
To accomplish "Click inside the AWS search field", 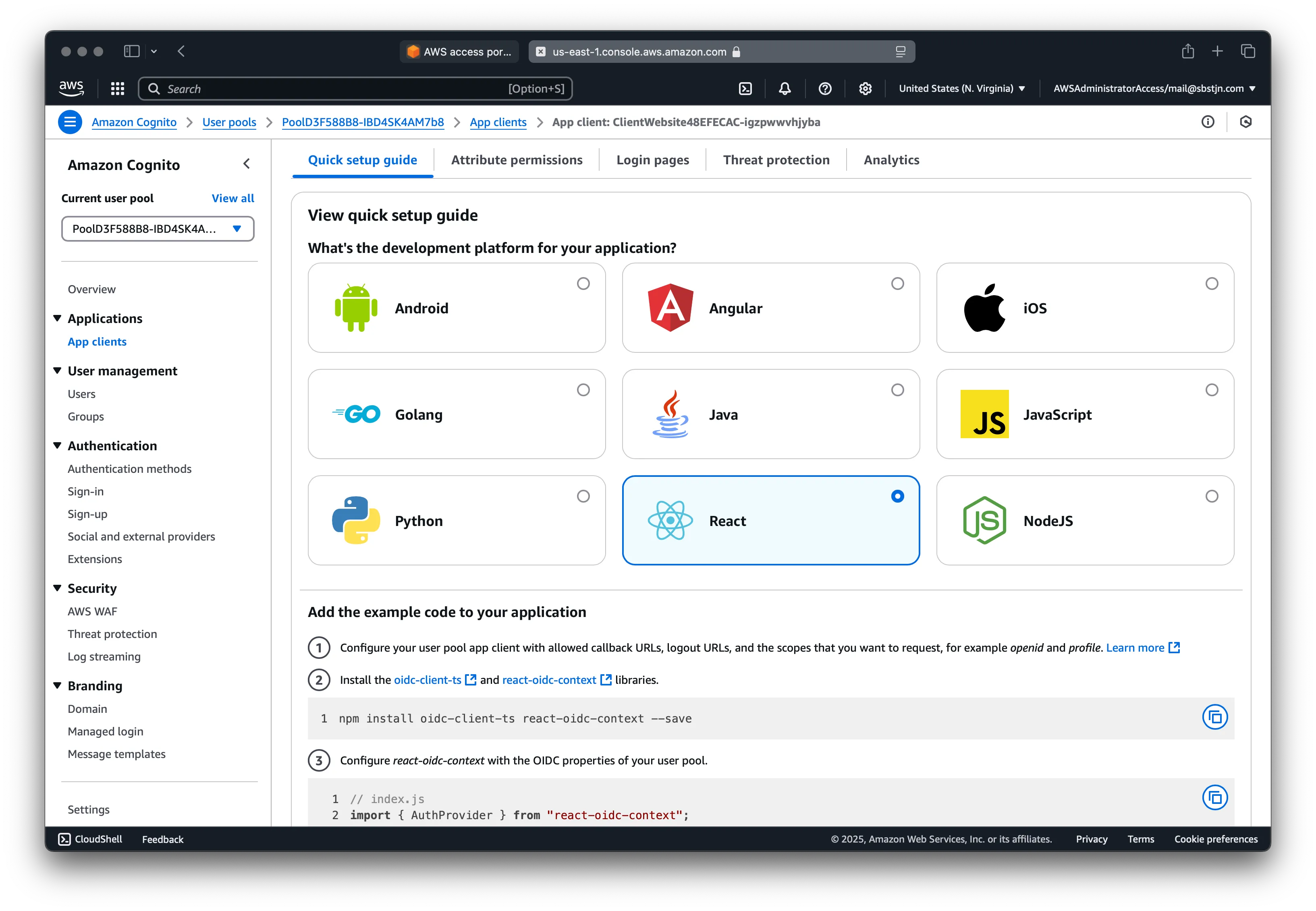I will click(342, 89).
